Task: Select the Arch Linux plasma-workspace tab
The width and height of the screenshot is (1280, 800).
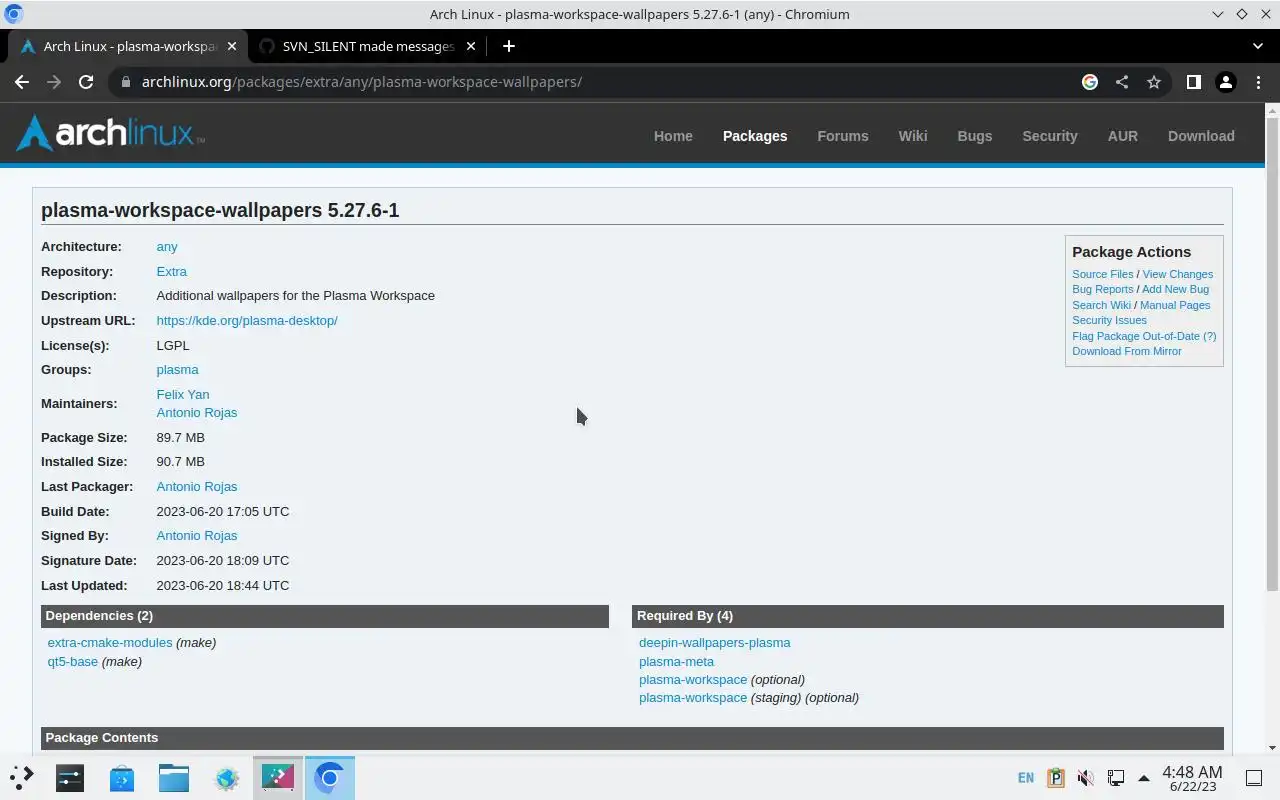Action: [x=128, y=46]
